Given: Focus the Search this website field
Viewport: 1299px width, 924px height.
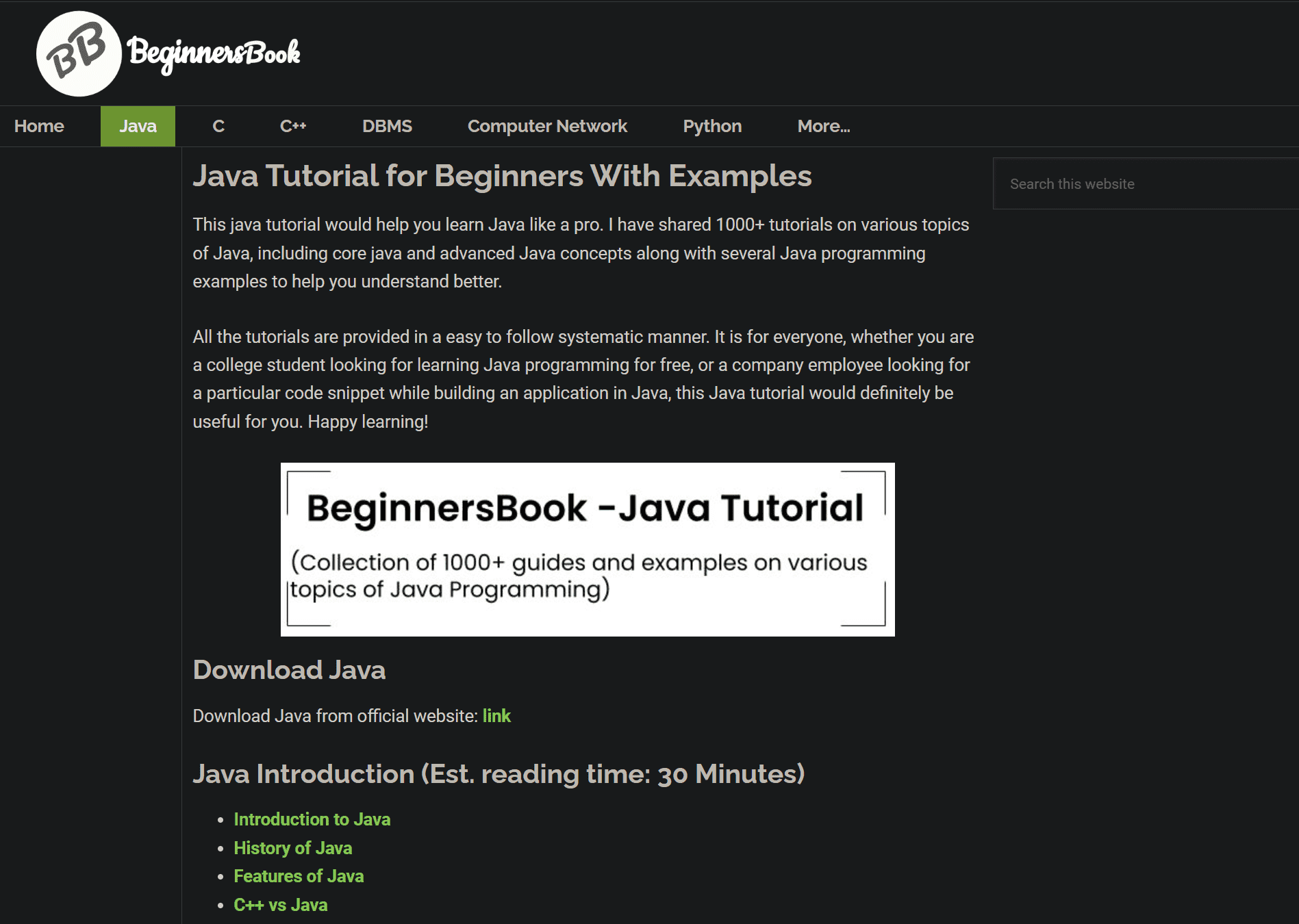Looking at the screenshot, I should (1144, 184).
